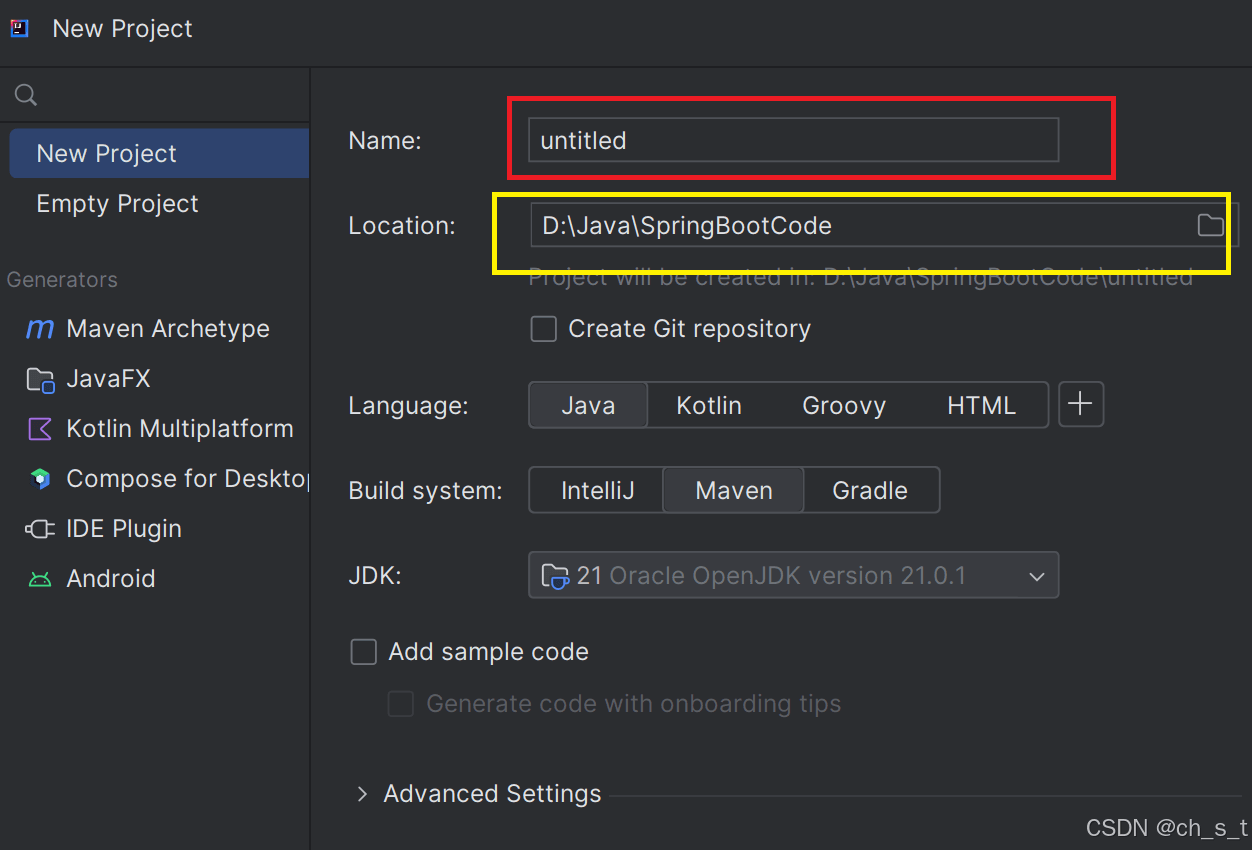Image resolution: width=1252 pixels, height=850 pixels.
Task: Select Java as the language
Action: click(x=588, y=405)
